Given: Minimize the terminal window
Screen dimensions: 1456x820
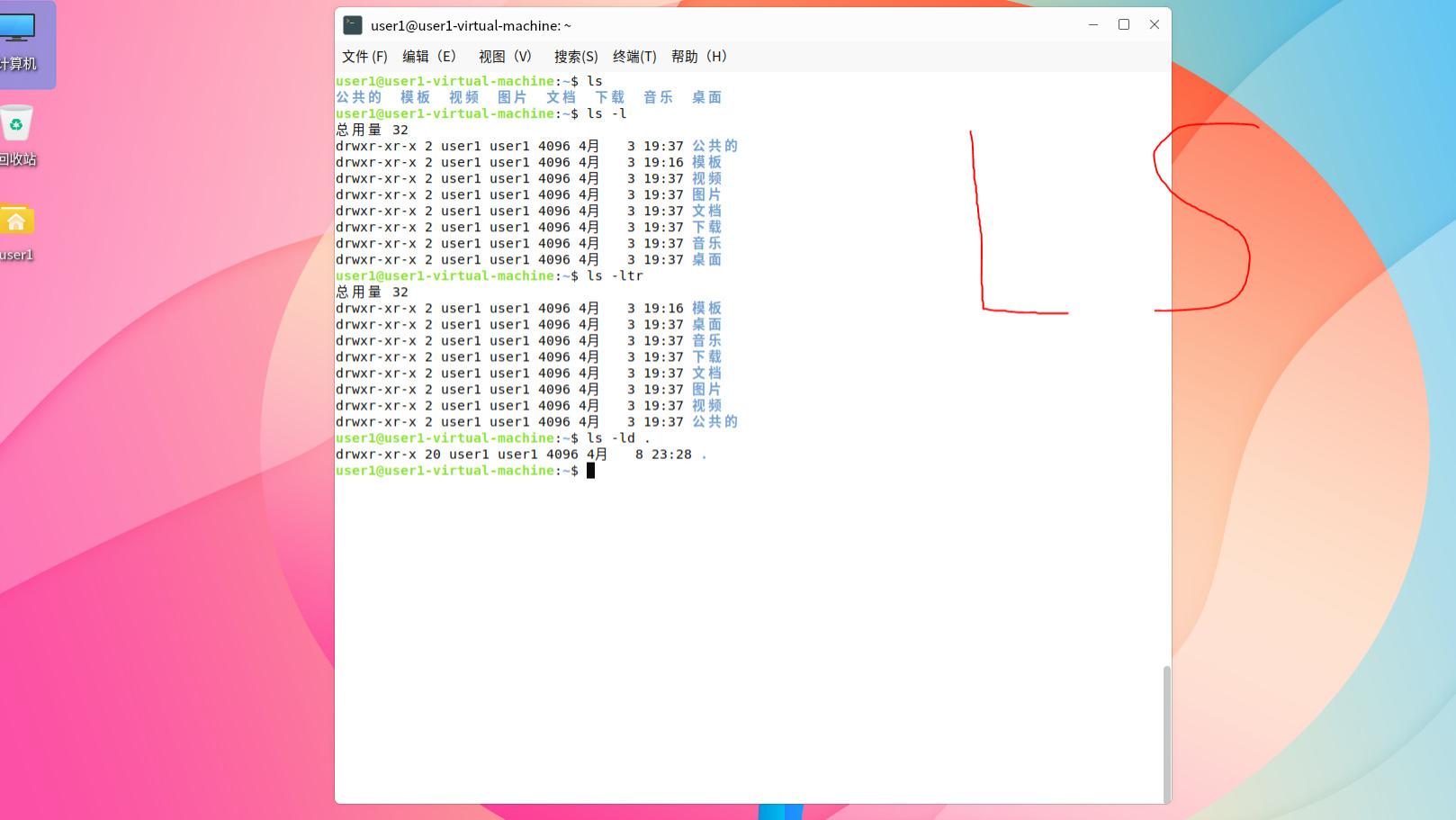Looking at the screenshot, I should 1093,24.
